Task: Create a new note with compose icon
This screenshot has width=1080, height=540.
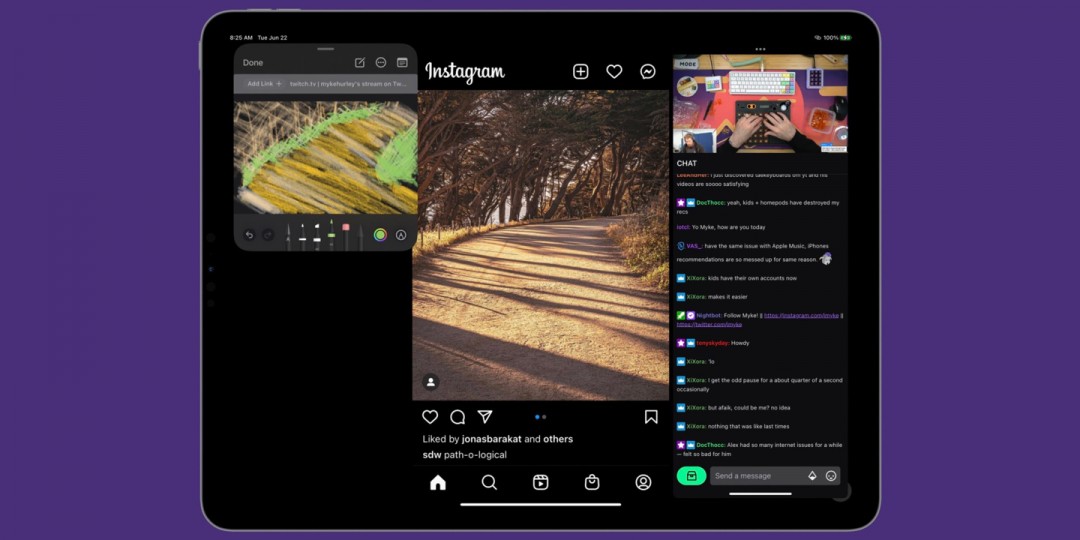Action: coord(360,63)
